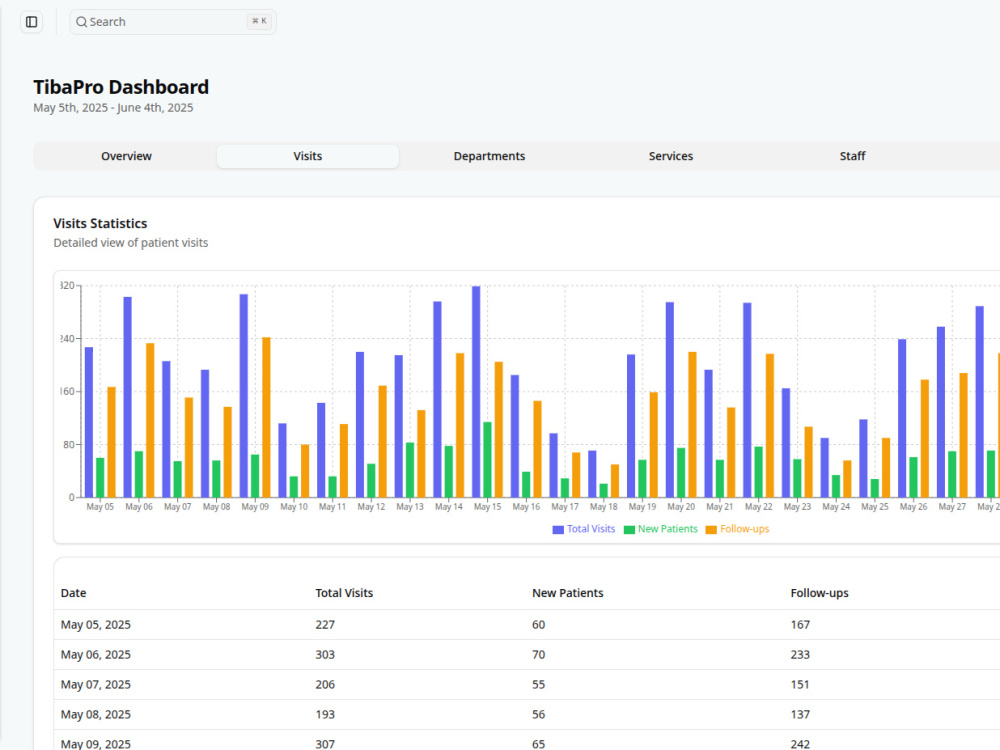1000x750 pixels.
Task: Click total visits value 303
Action: coord(325,655)
